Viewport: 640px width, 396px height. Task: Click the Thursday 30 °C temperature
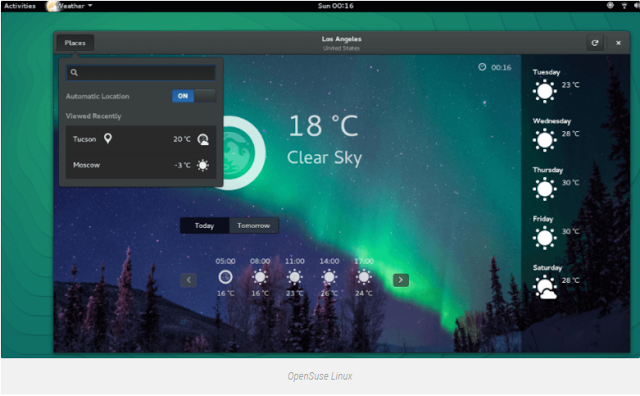571,182
